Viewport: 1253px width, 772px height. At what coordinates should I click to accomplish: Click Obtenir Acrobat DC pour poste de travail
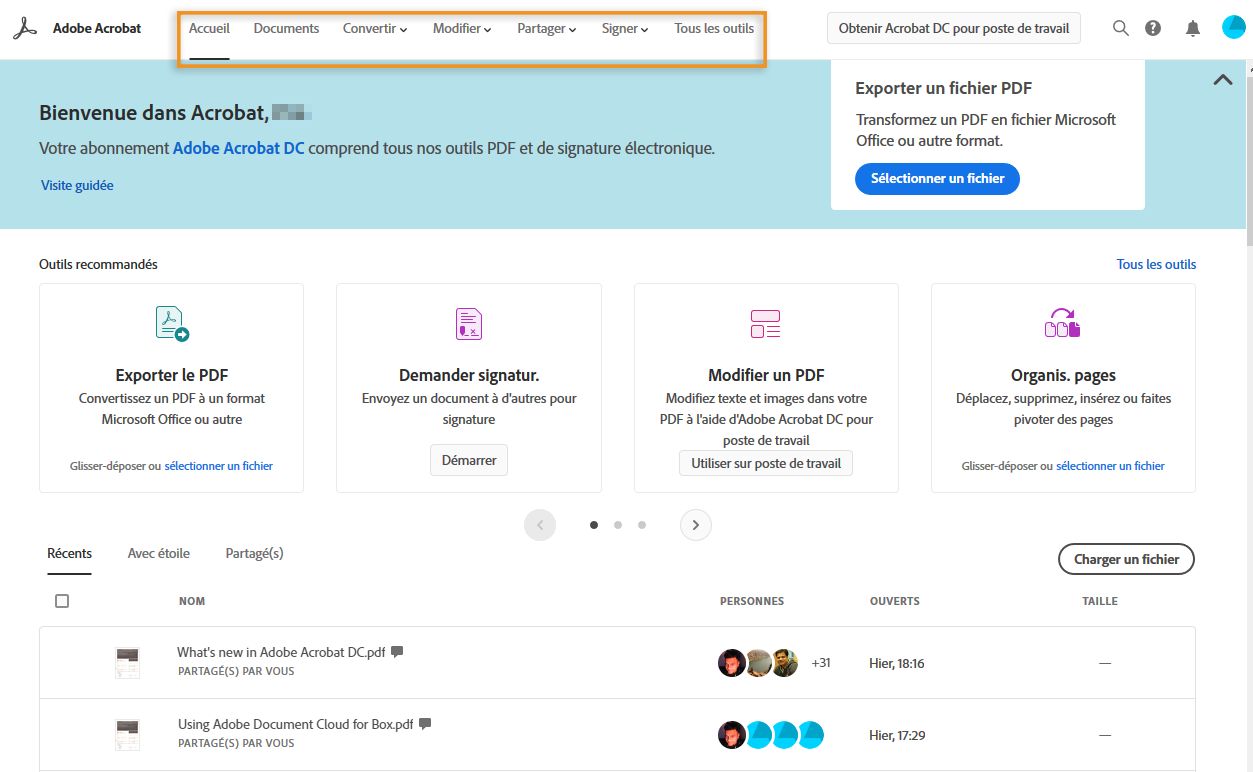click(954, 28)
